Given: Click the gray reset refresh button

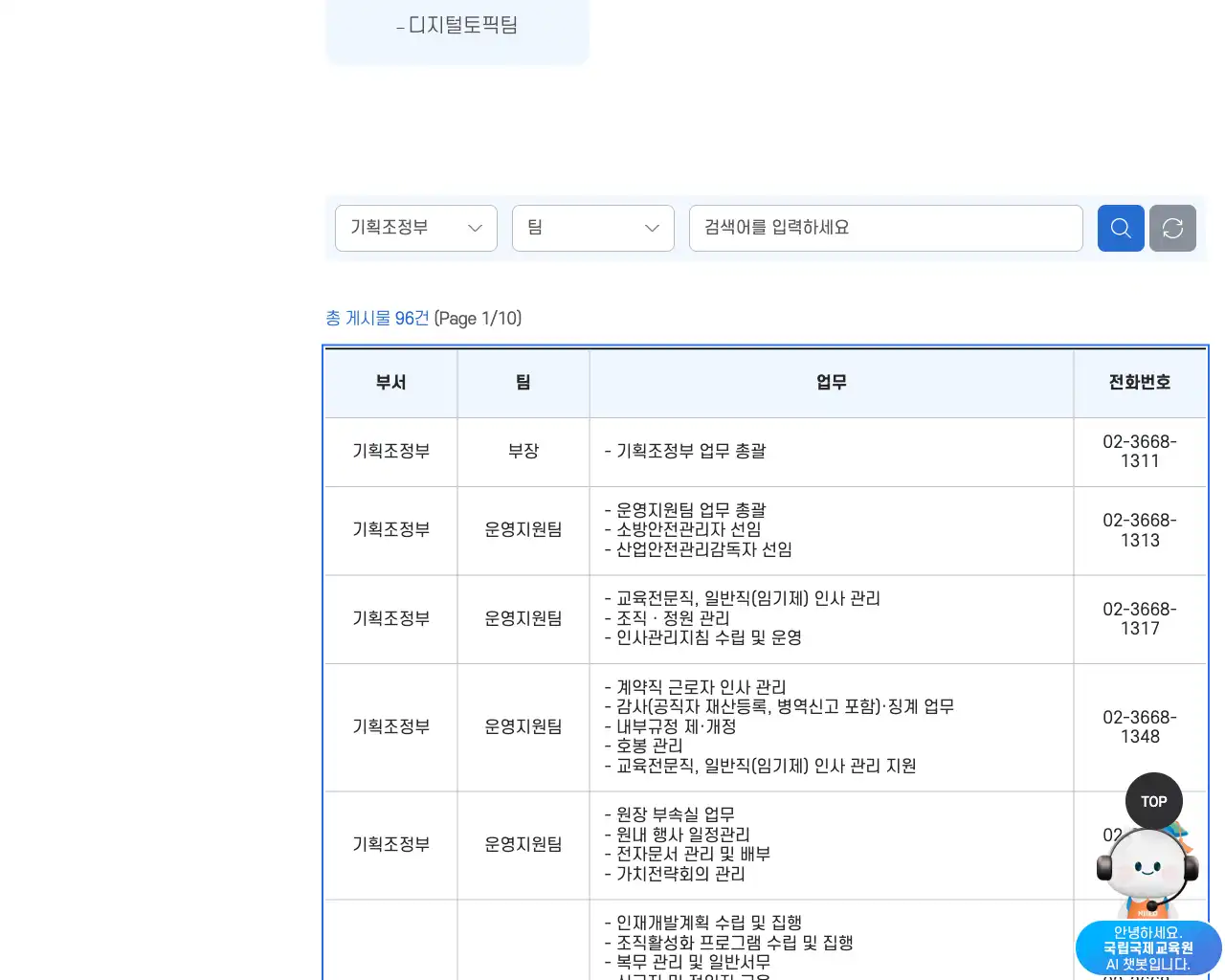Looking at the screenshot, I should (1172, 229).
